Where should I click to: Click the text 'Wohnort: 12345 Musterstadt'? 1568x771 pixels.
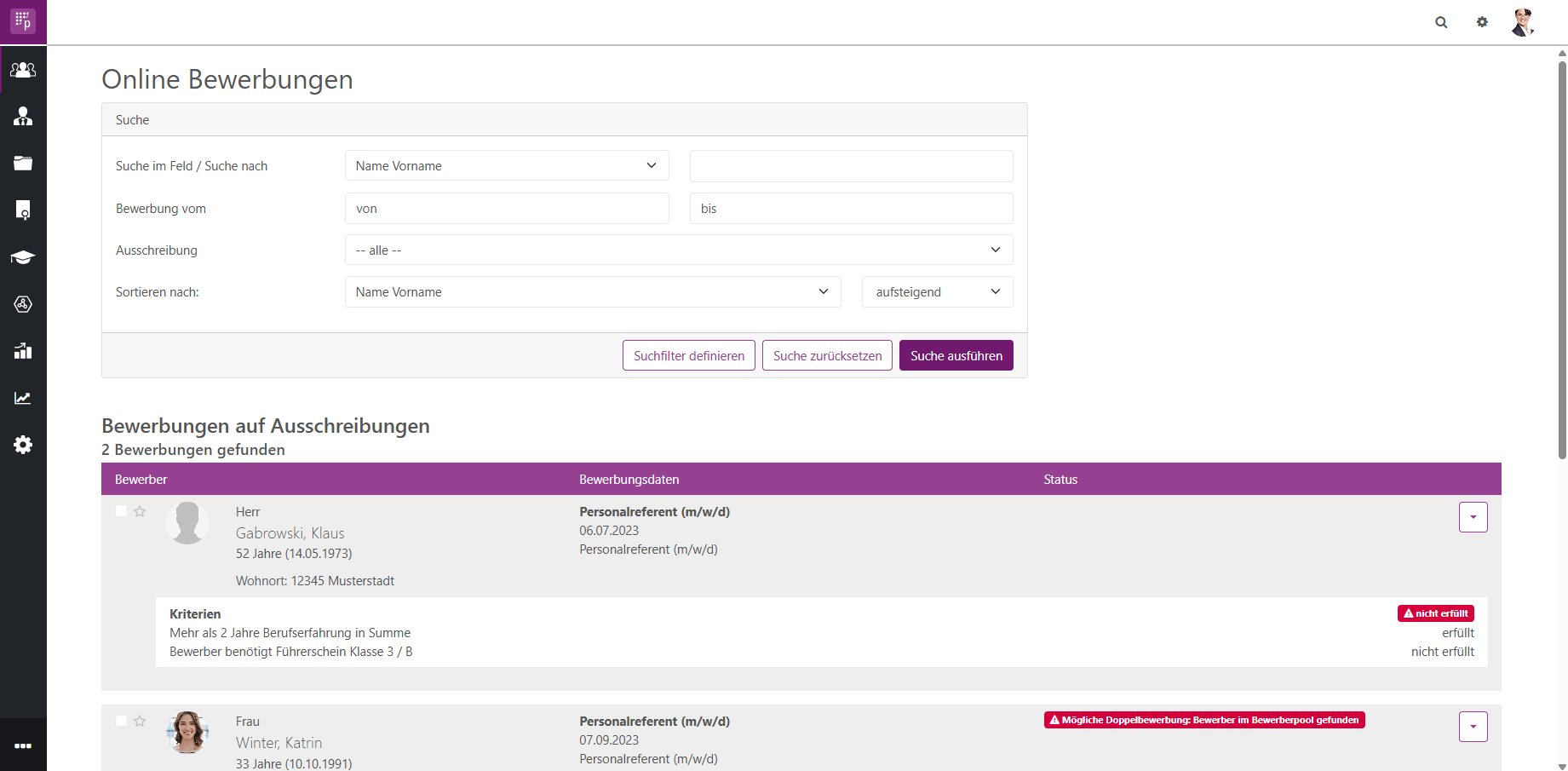coord(315,581)
